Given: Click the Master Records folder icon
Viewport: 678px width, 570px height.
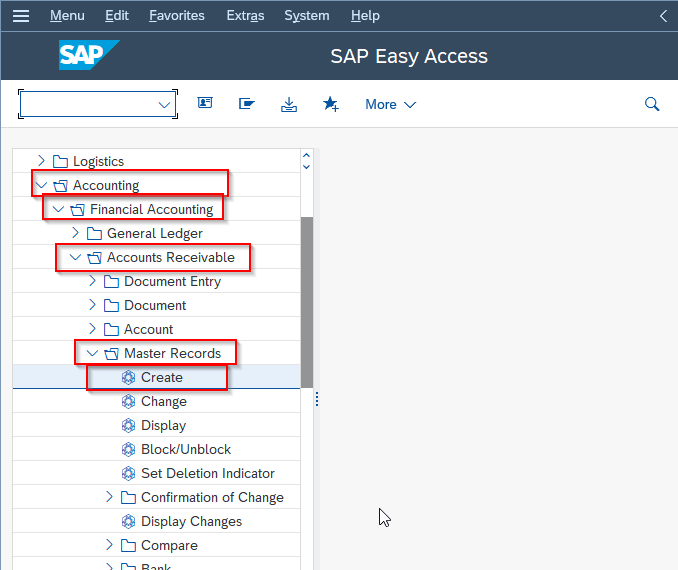Looking at the screenshot, I should [x=112, y=354].
